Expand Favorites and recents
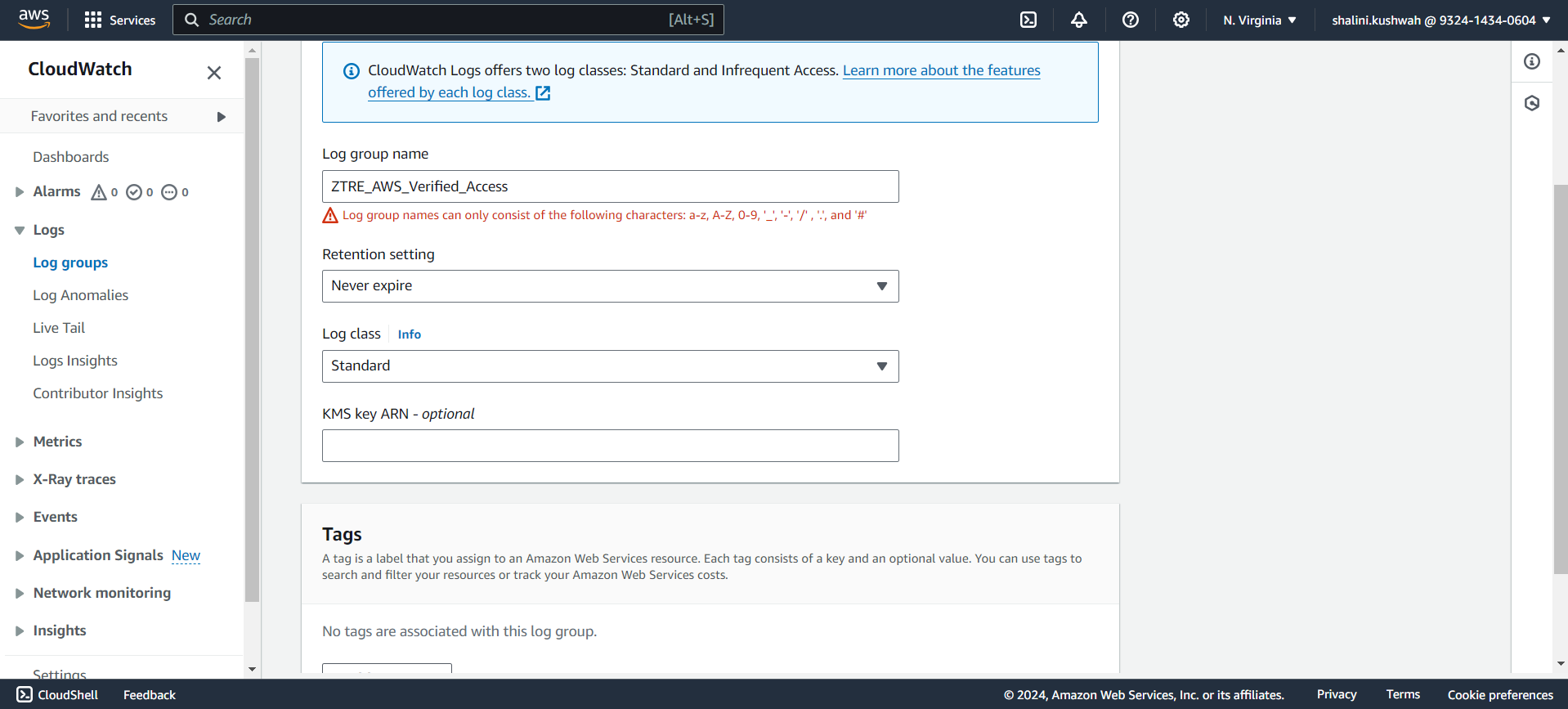This screenshot has height=709, width=1568. [221, 117]
